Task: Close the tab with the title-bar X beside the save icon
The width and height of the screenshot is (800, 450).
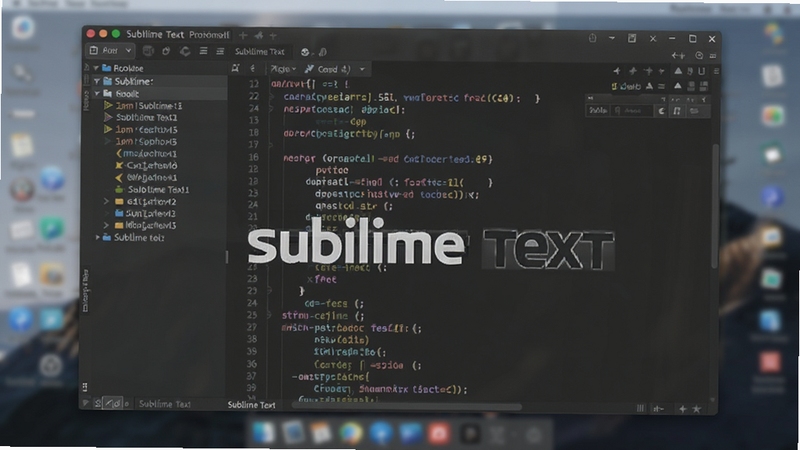Action: click(653, 38)
